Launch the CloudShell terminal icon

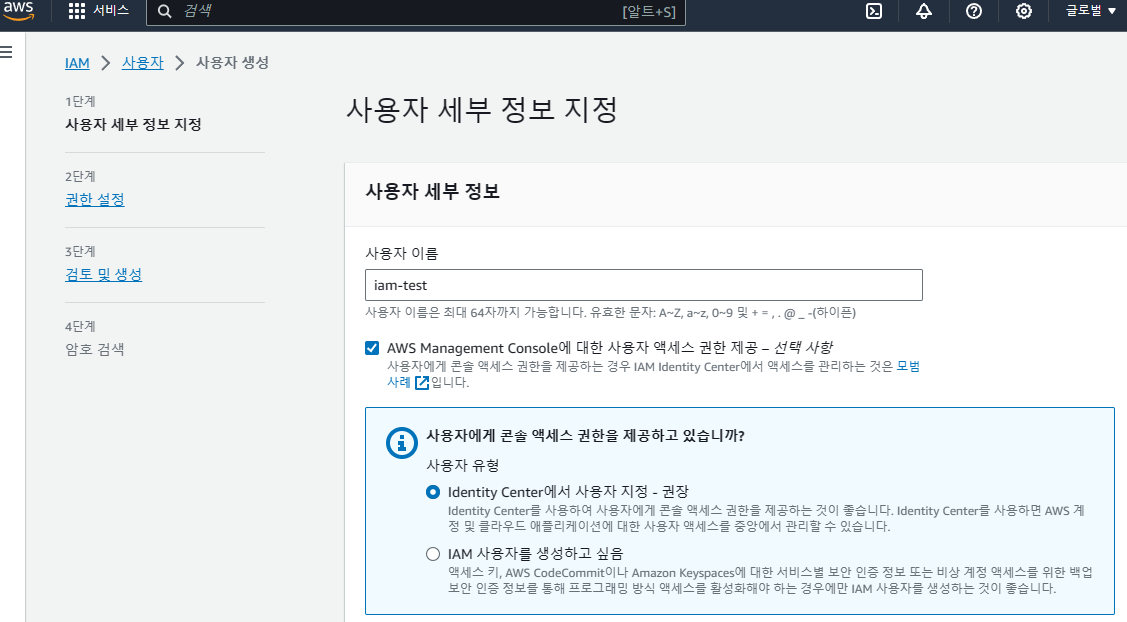coord(874,11)
